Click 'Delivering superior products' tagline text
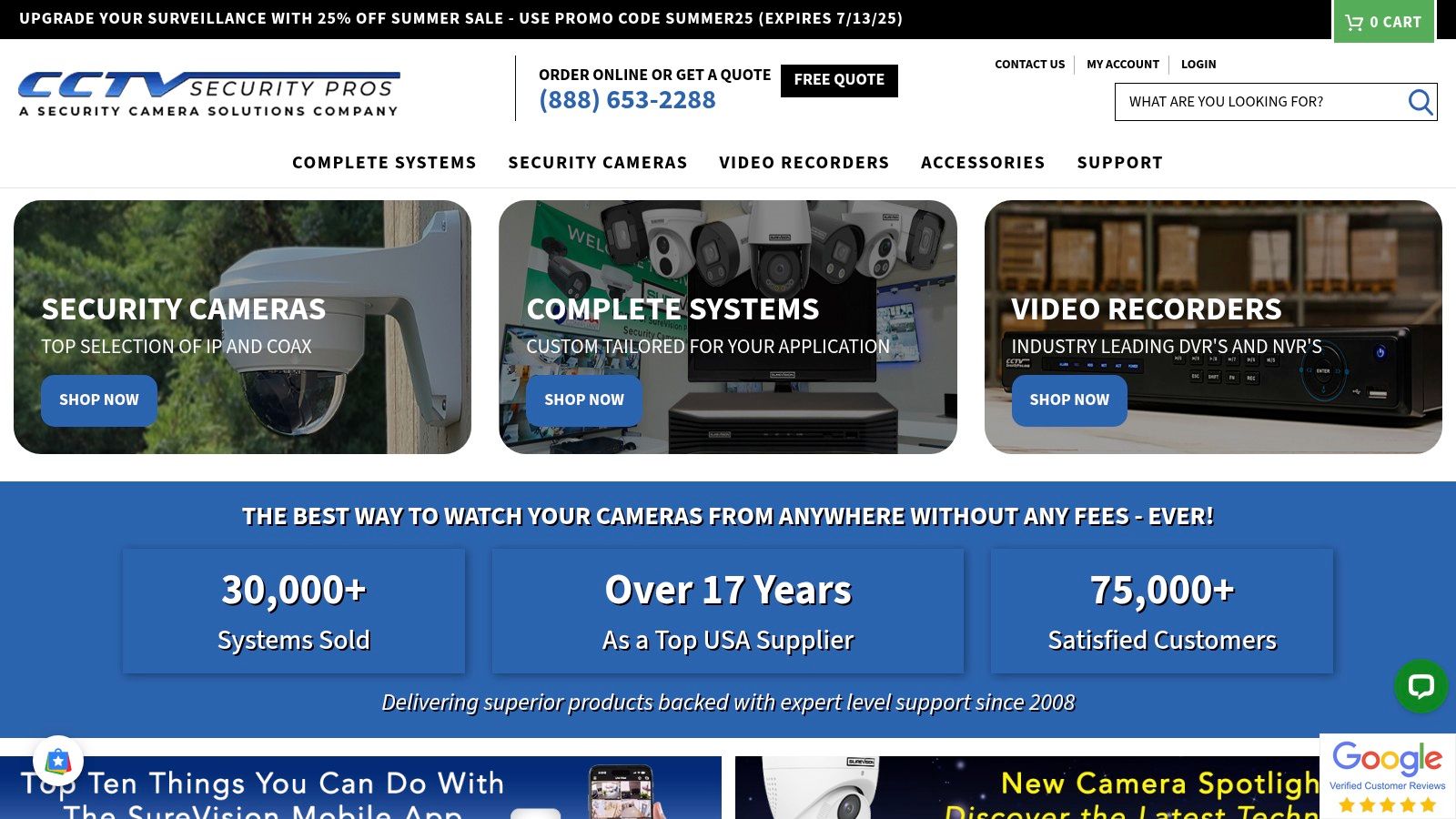 [728, 703]
